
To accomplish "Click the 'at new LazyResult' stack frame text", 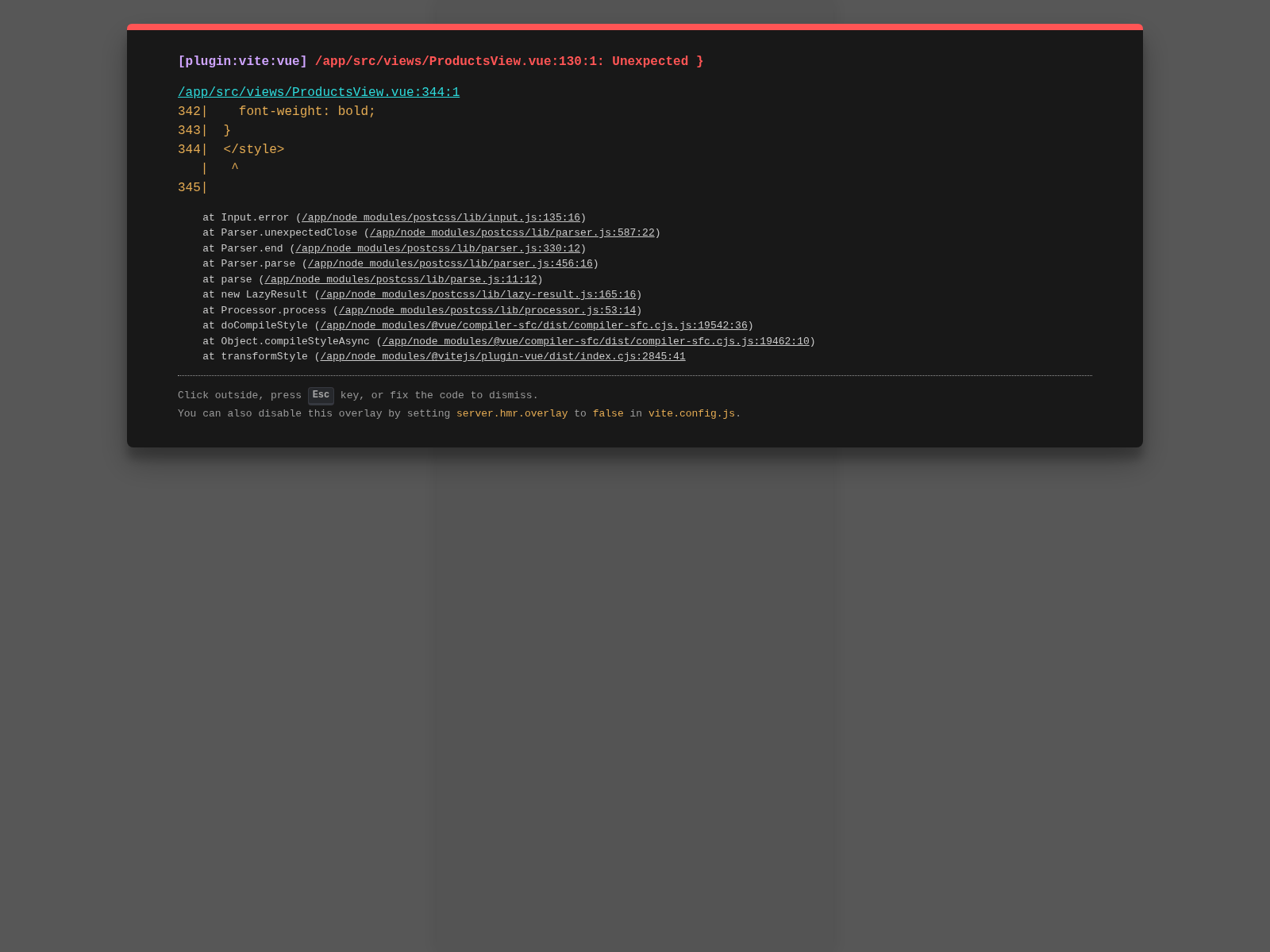I will click(255, 295).
